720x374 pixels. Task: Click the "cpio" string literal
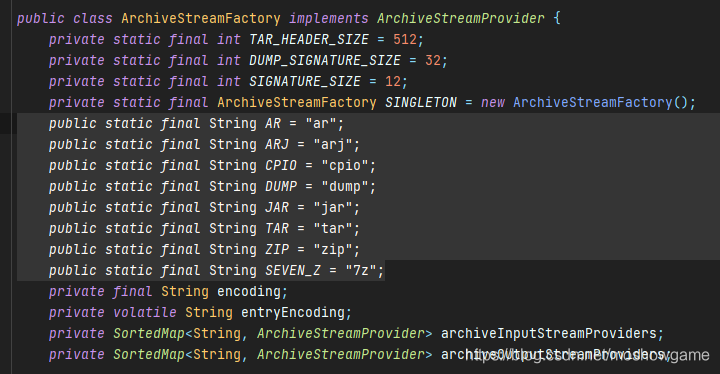pos(345,165)
